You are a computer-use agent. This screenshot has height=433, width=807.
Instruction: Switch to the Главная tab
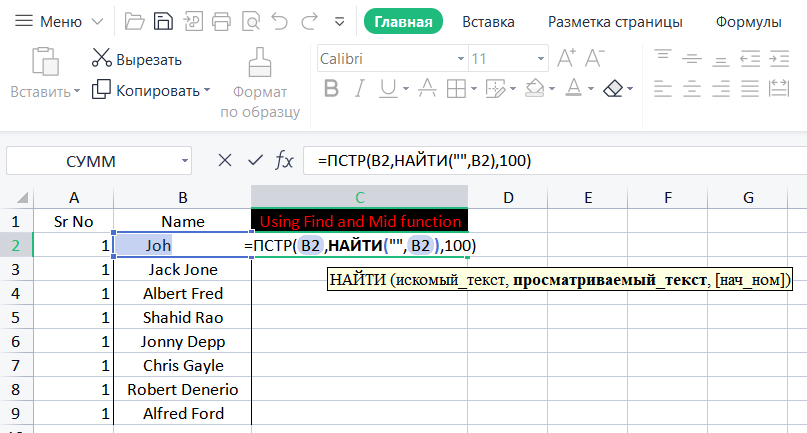403,22
